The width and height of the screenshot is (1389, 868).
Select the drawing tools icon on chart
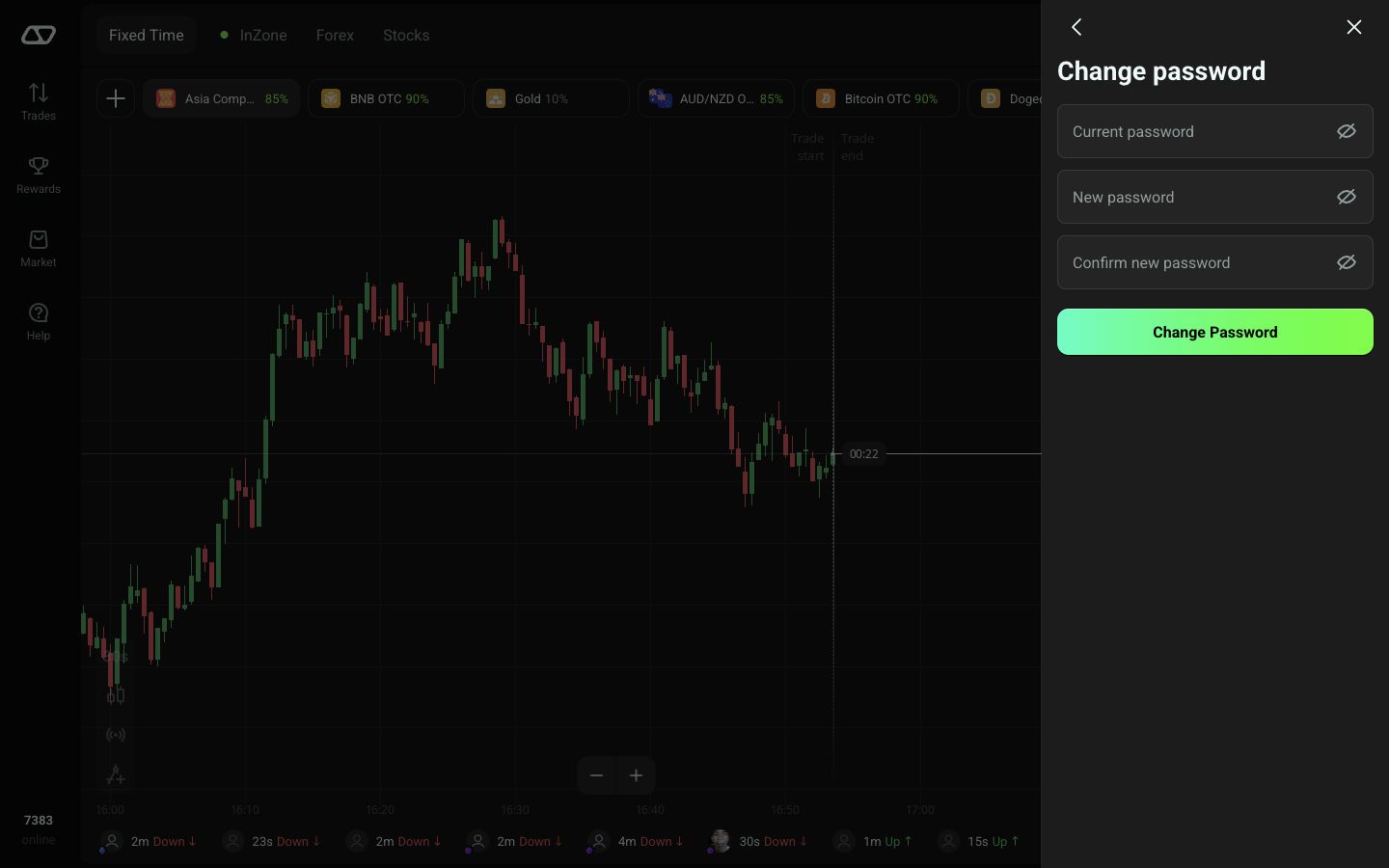(x=116, y=774)
